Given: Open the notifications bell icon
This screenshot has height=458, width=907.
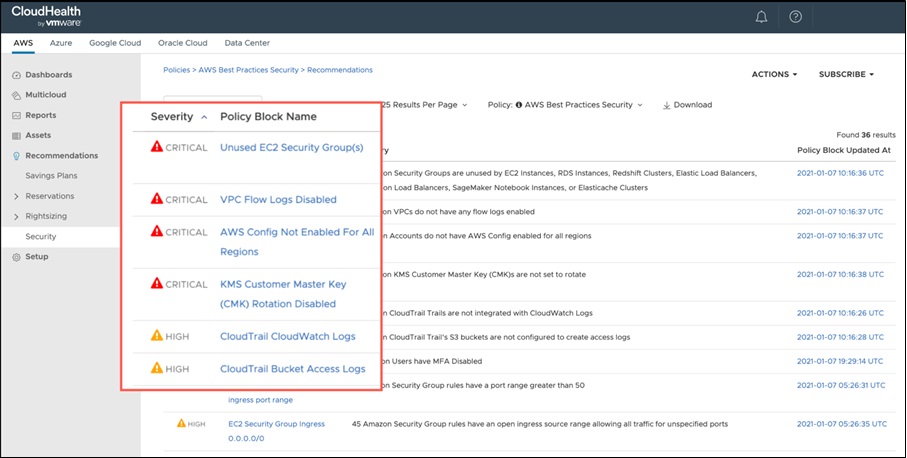Looking at the screenshot, I should (761, 17).
